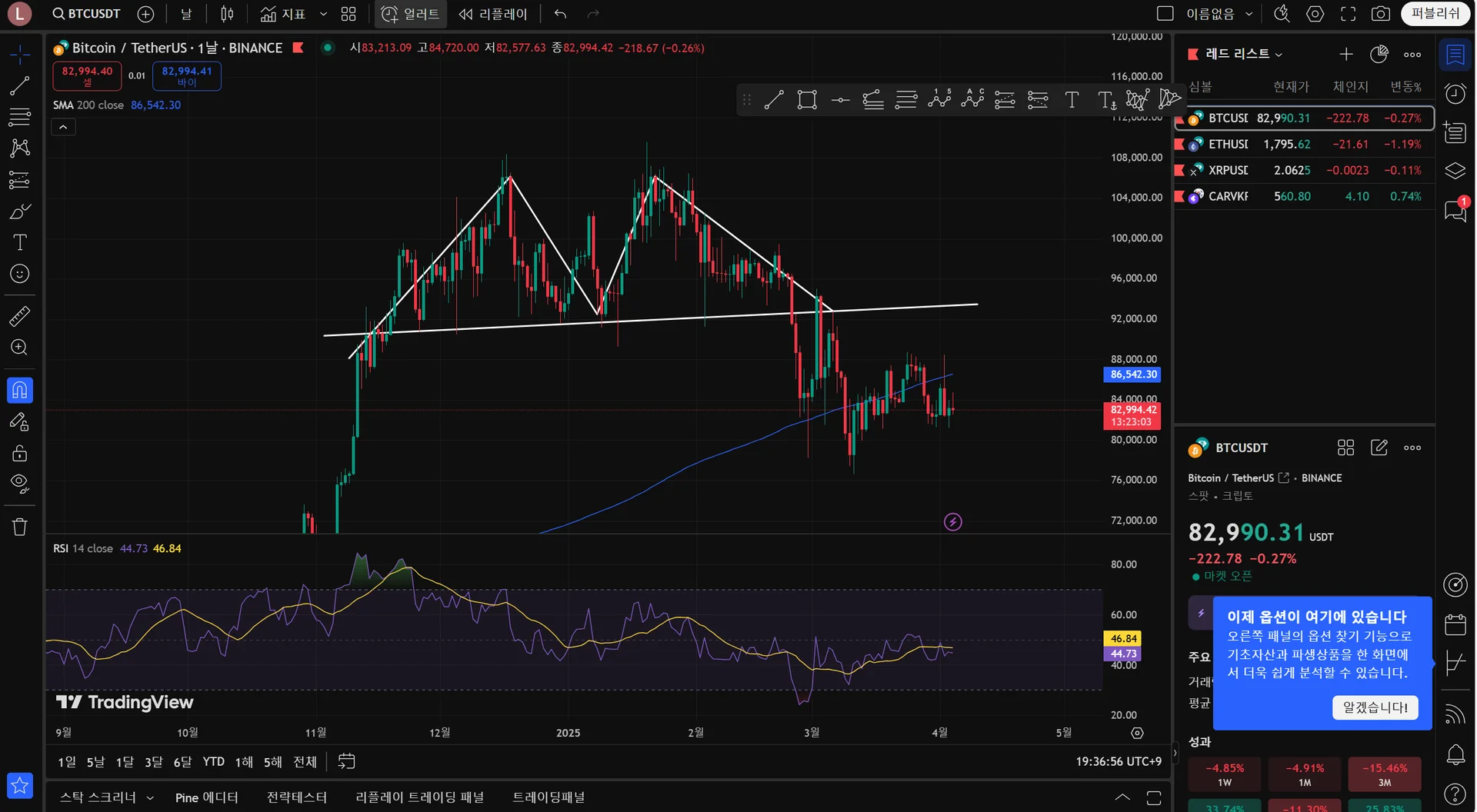The width and height of the screenshot is (1477, 812).
Task: Open the 트레이딩패널 tab
Action: 548,797
